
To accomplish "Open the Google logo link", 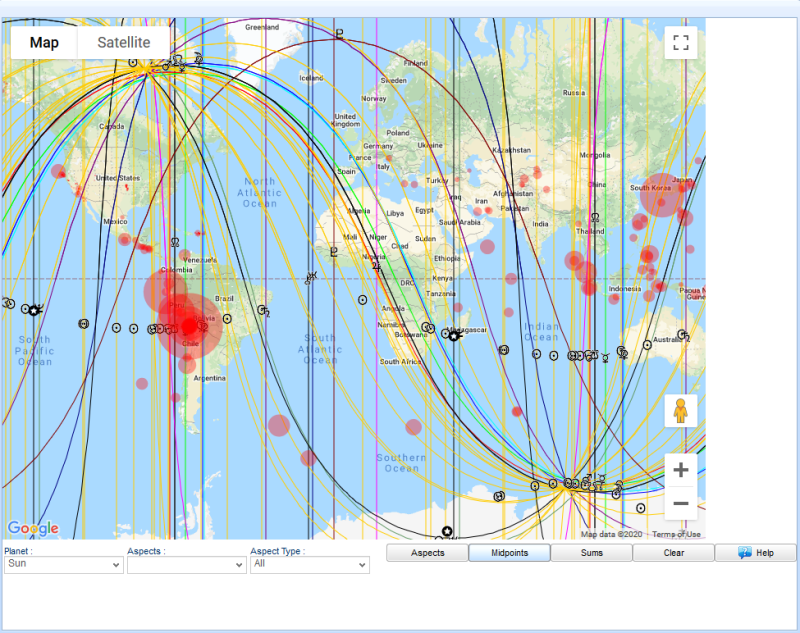I will 33,528.
